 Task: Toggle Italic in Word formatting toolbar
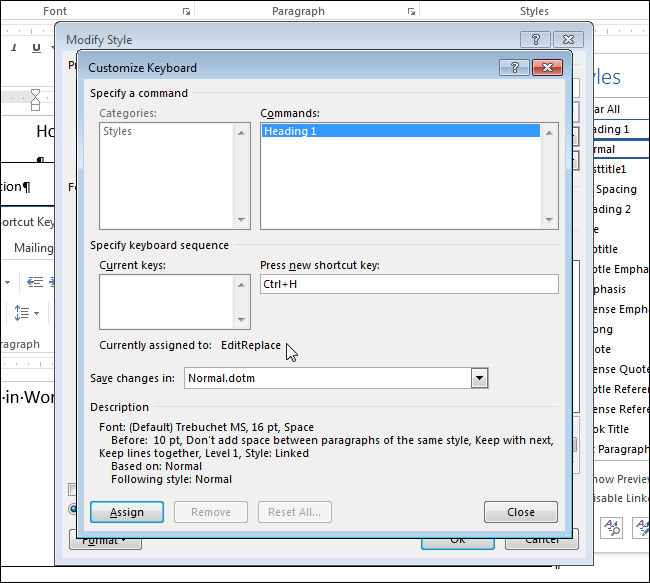[x=14, y=48]
